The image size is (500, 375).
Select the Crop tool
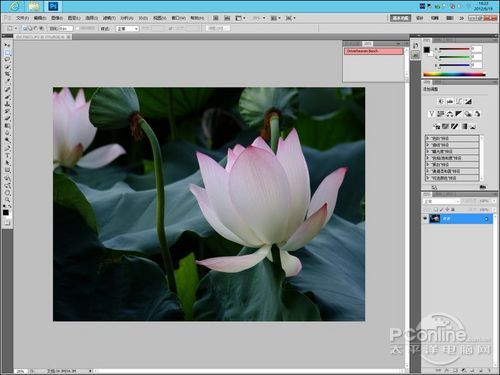click(x=7, y=74)
